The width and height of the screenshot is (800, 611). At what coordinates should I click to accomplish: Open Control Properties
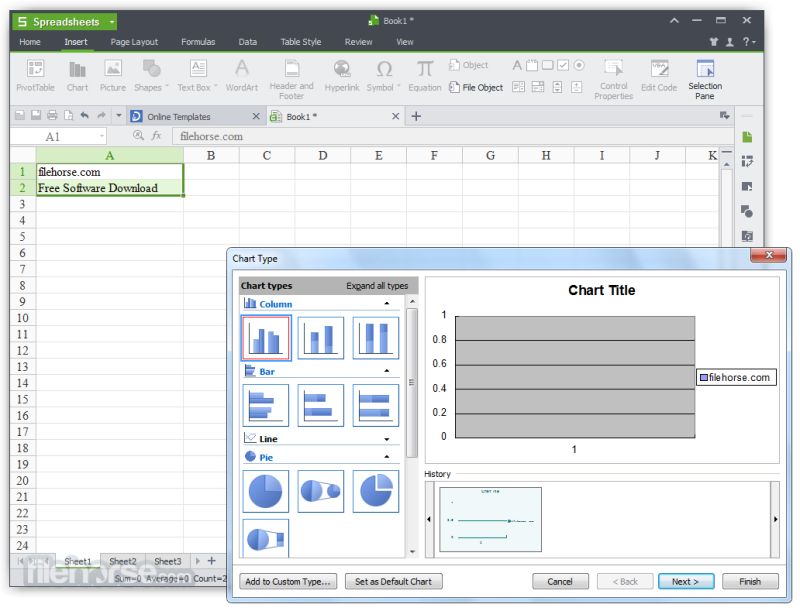[x=613, y=80]
